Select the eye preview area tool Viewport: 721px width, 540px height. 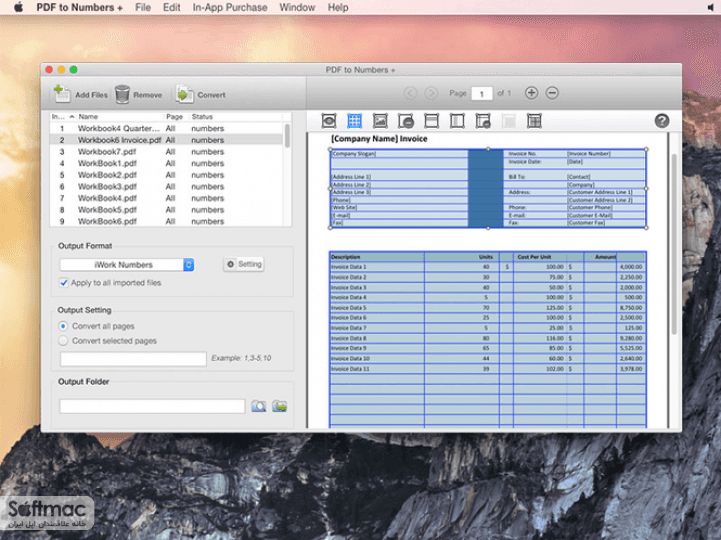329,121
